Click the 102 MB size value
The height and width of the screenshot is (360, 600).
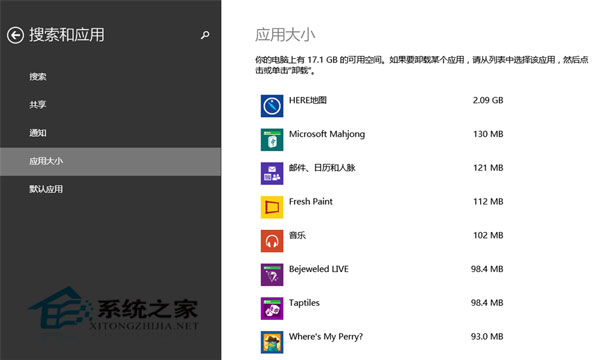(488, 235)
